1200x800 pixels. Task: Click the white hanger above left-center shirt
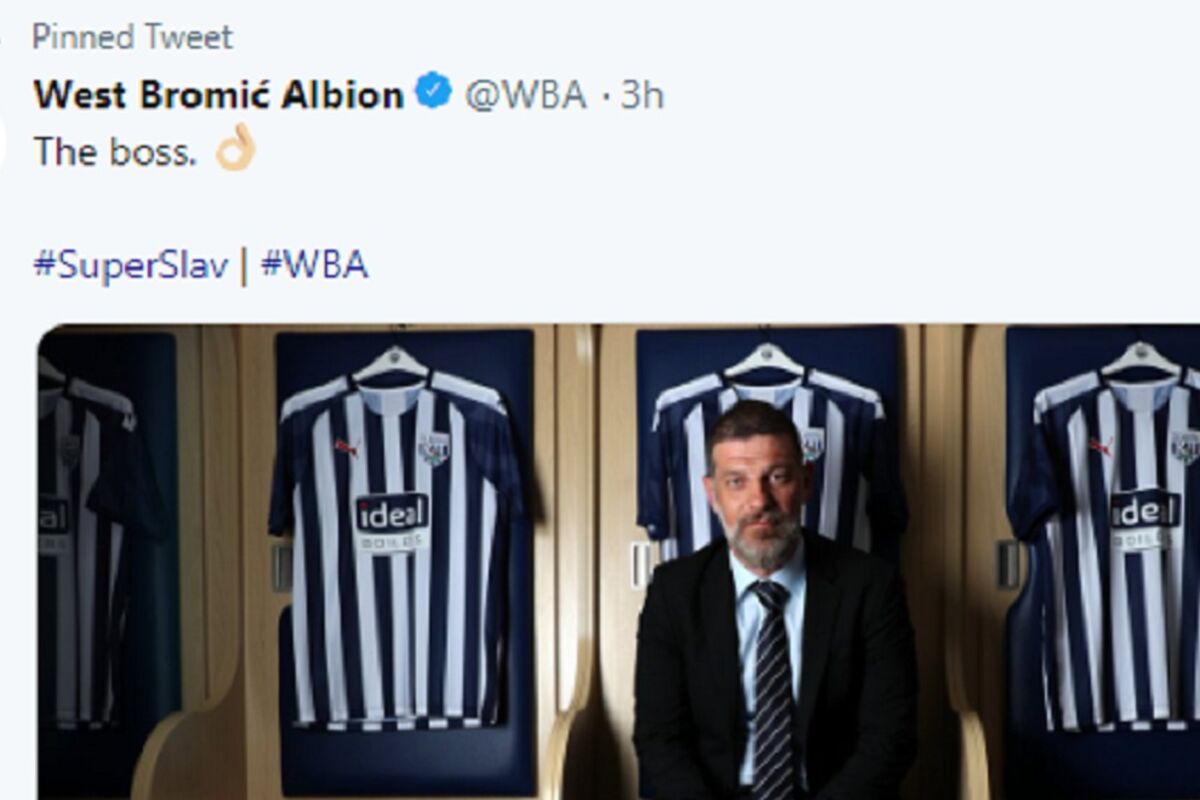tap(391, 361)
